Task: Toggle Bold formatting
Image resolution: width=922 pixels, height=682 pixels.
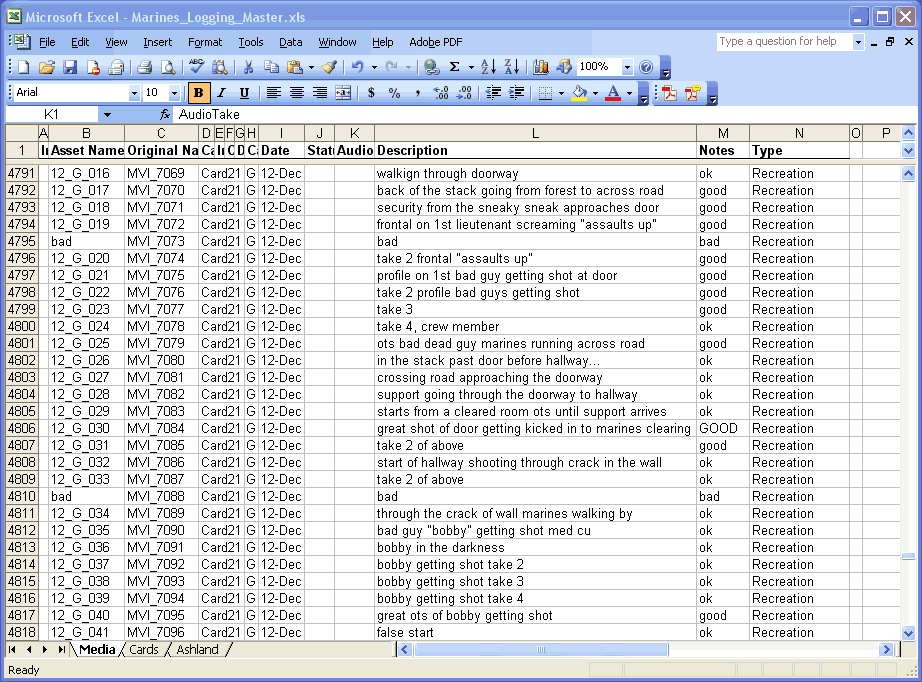Action: tap(198, 93)
